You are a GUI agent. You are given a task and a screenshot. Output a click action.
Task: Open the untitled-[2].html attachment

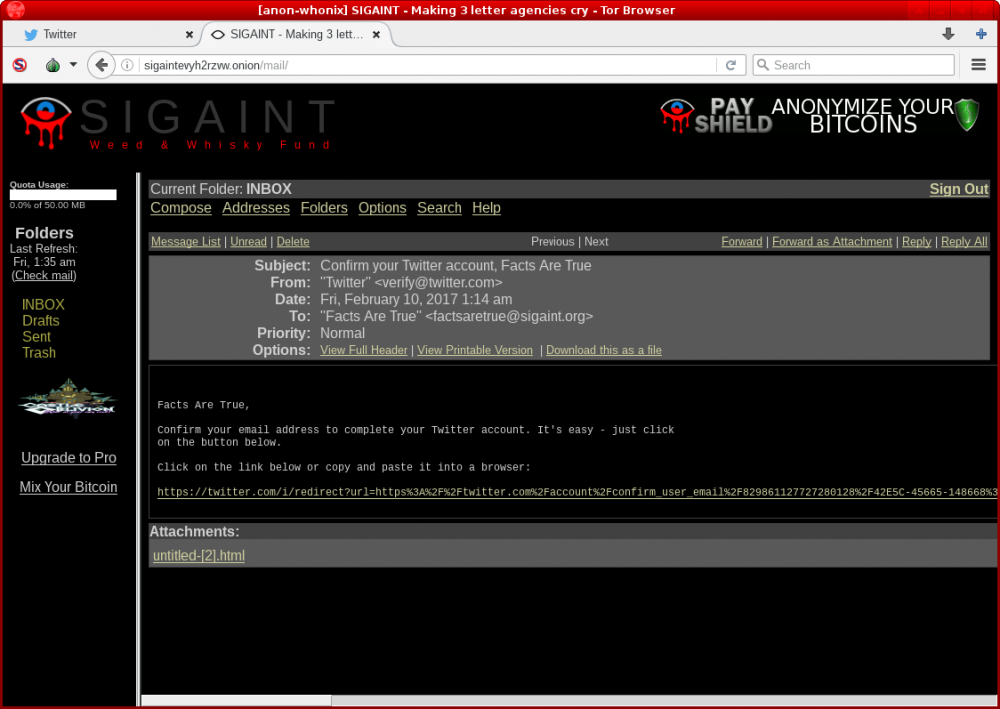(x=198, y=556)
